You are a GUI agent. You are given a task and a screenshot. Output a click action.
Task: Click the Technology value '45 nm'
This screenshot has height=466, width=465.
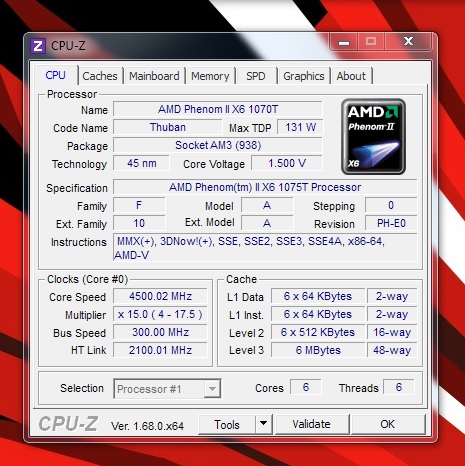[141, 163]
